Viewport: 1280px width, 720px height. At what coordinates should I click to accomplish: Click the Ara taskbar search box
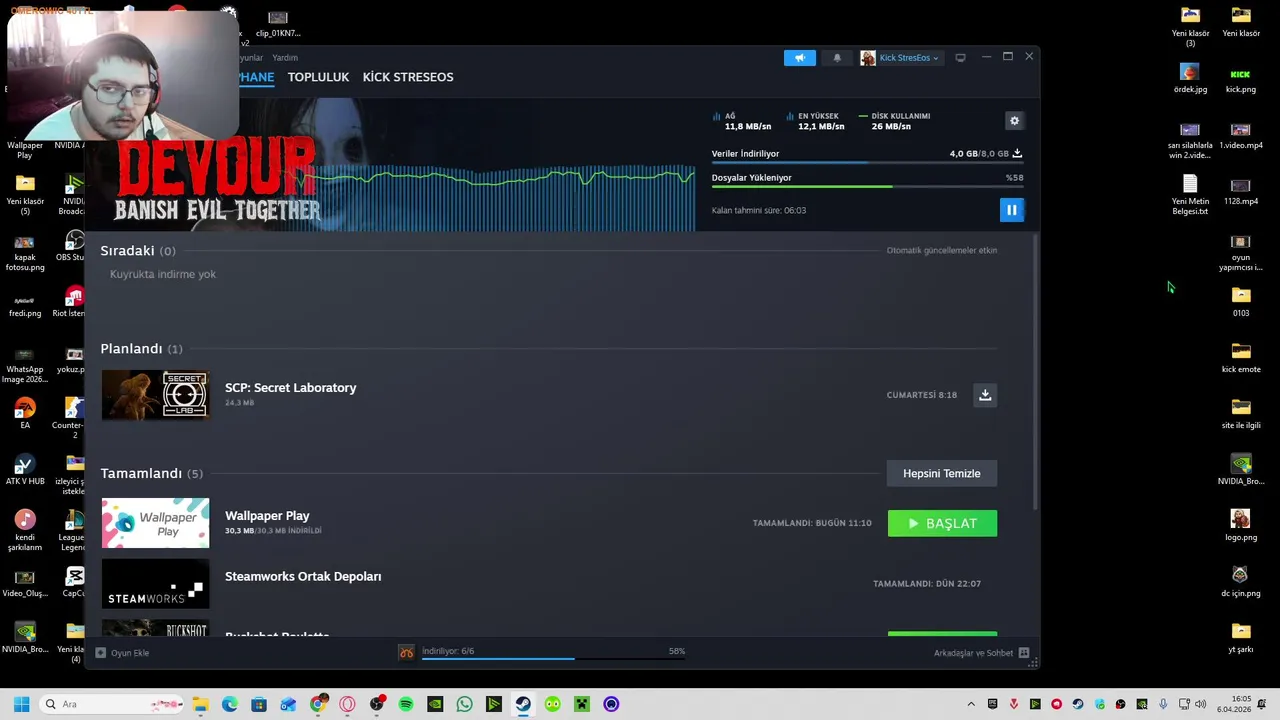(111, 704)
